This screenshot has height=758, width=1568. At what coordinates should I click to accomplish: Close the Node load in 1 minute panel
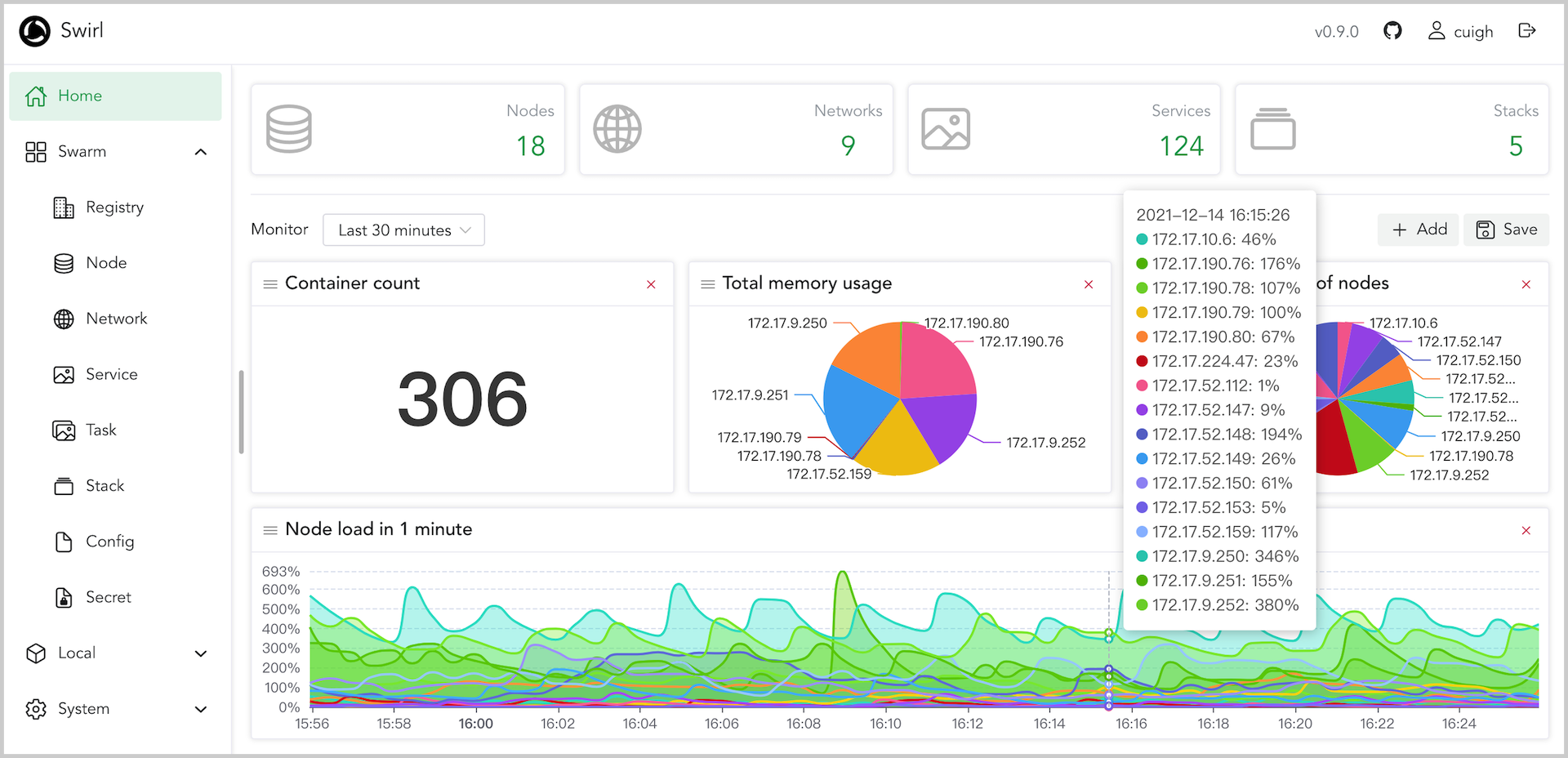point(1526,531)
